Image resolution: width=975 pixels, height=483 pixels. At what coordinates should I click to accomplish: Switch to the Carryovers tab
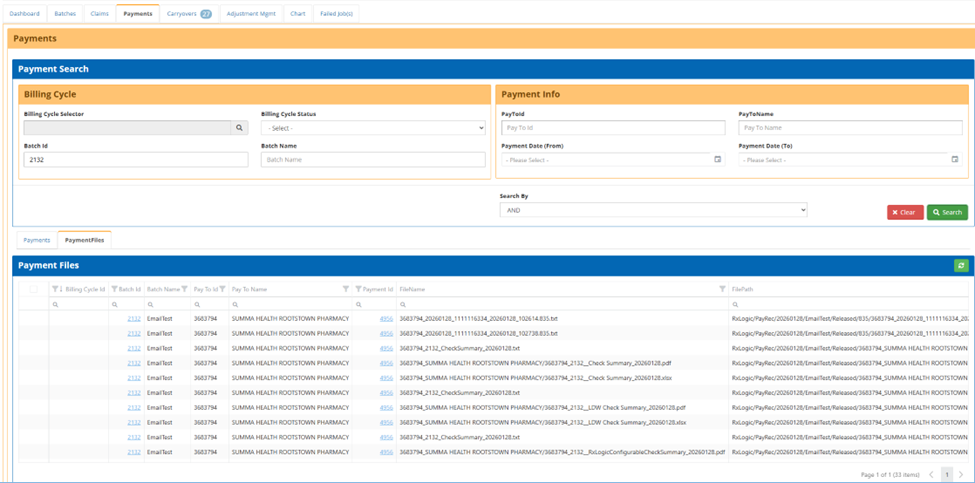(x=188, y=14)
